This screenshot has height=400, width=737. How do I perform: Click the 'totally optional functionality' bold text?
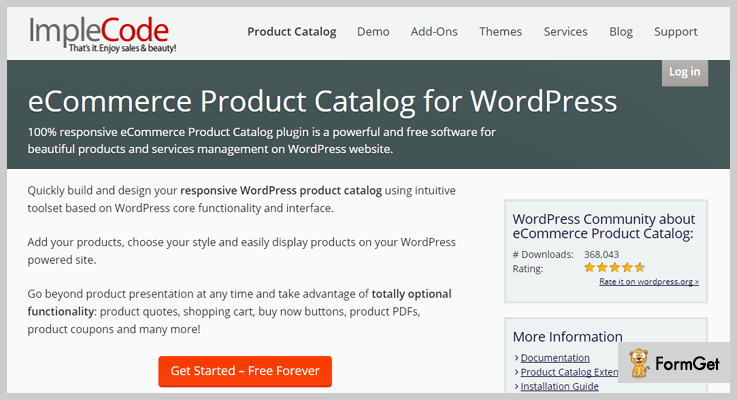pyautogui.click(x=239, y=302)
